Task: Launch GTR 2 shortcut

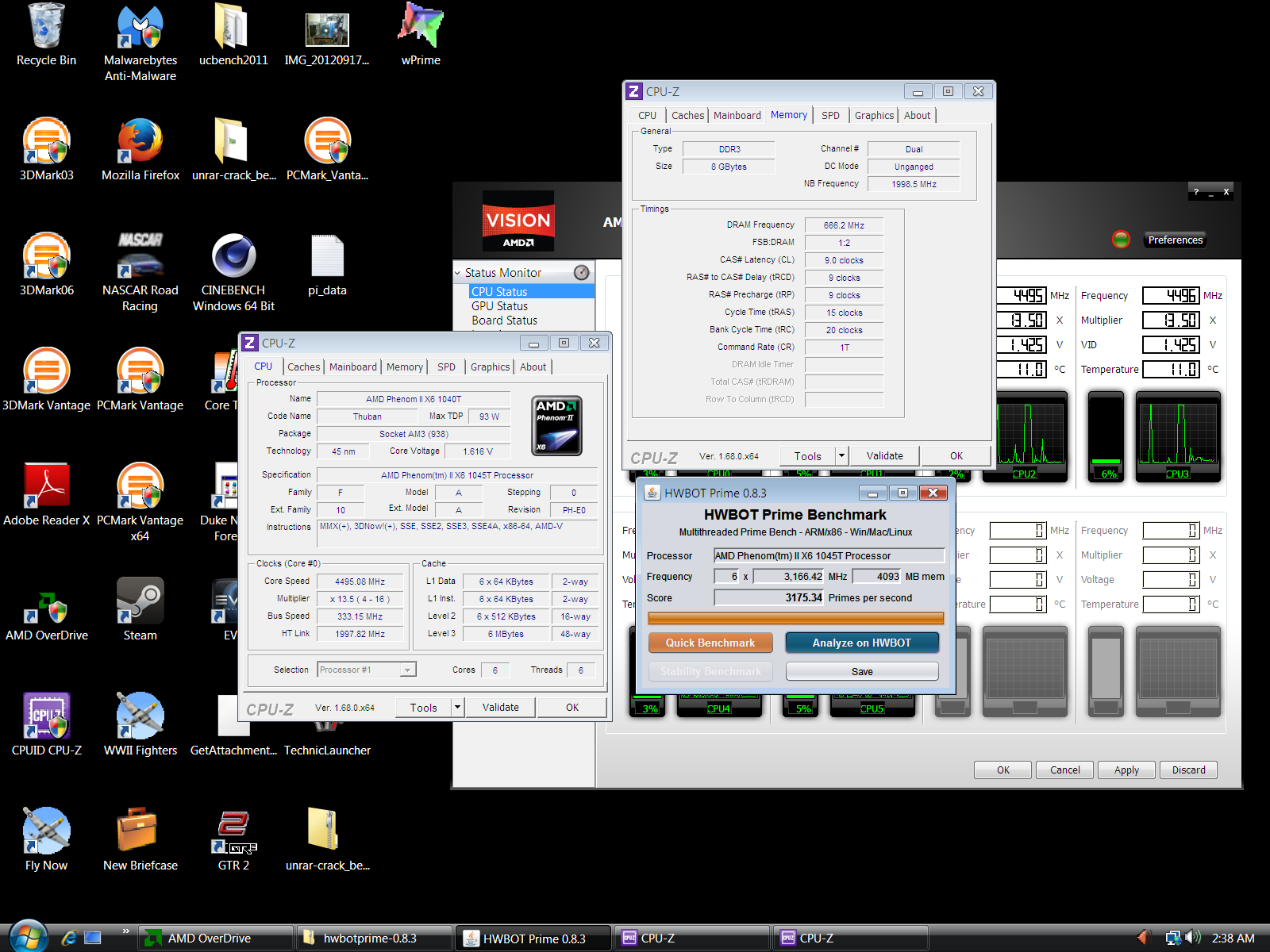Action: click(233, 841)
